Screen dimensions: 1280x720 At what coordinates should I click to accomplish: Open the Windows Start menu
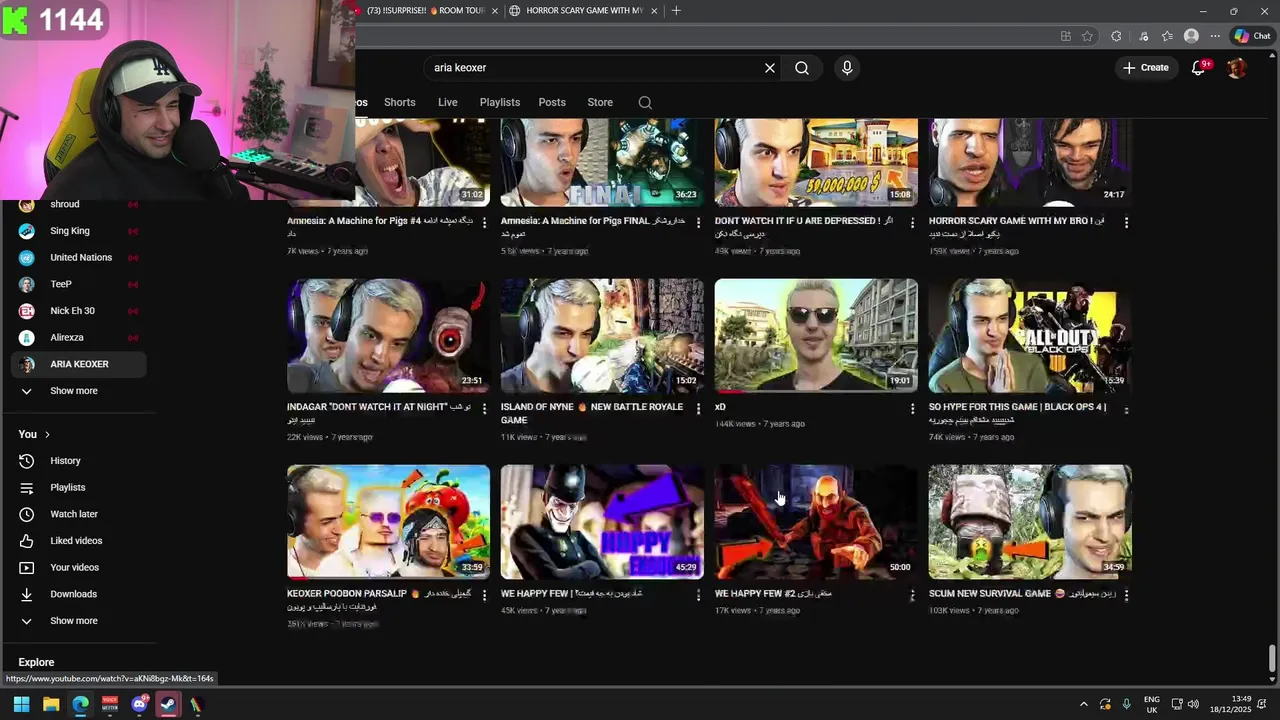coord(21,705)
